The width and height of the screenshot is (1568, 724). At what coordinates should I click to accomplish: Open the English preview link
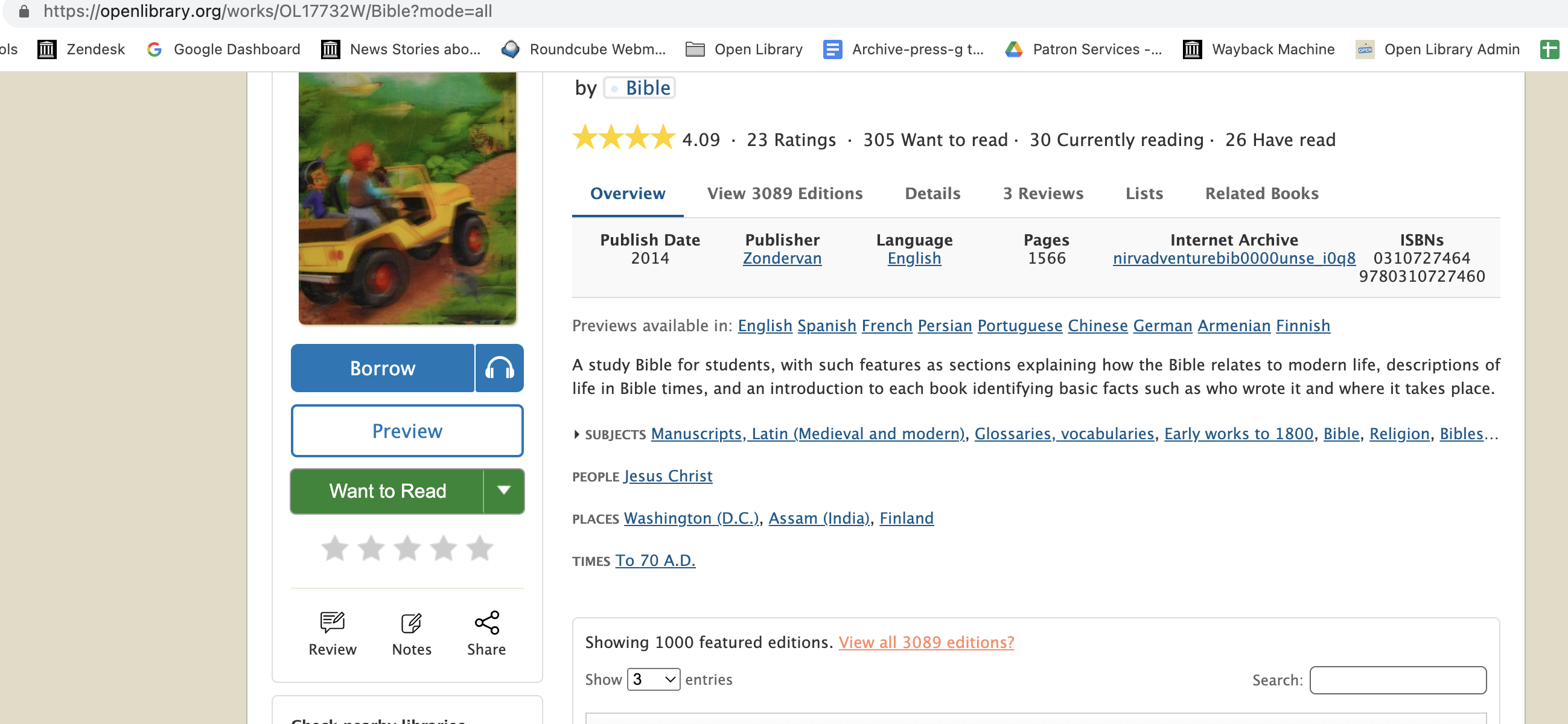tap(765, 326)
